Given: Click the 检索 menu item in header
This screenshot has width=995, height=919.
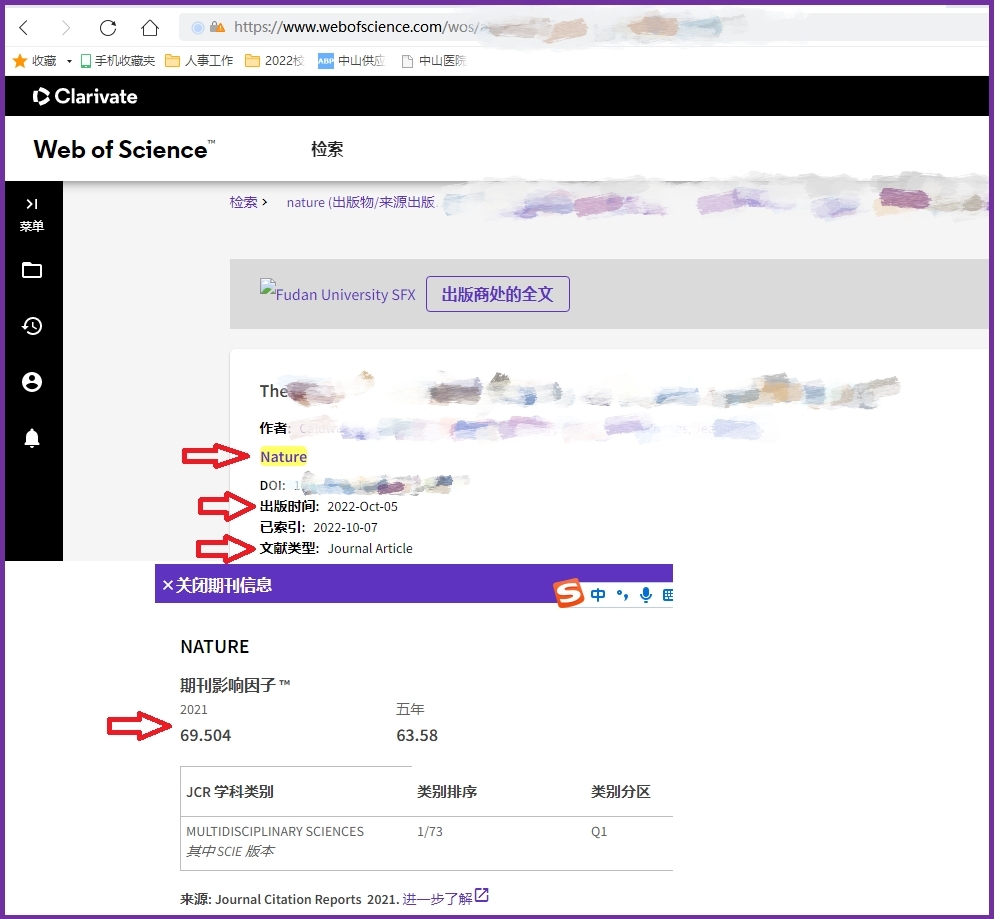Looking at the screenshot, I should pos(327,149).
